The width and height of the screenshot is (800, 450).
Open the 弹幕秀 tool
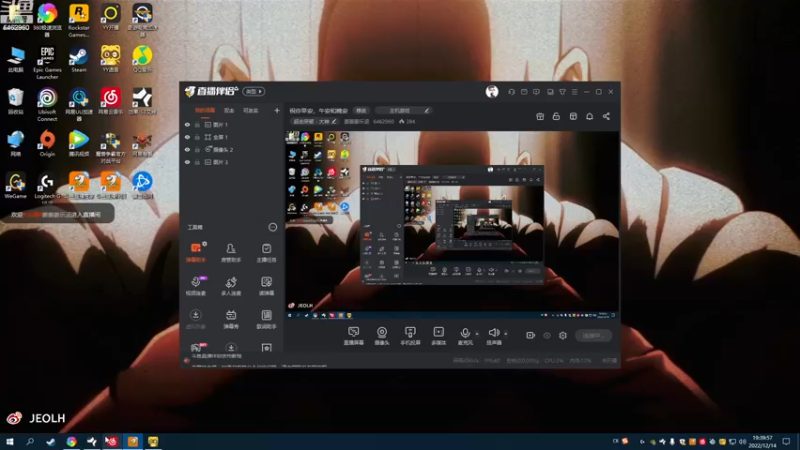pos(231,319)
